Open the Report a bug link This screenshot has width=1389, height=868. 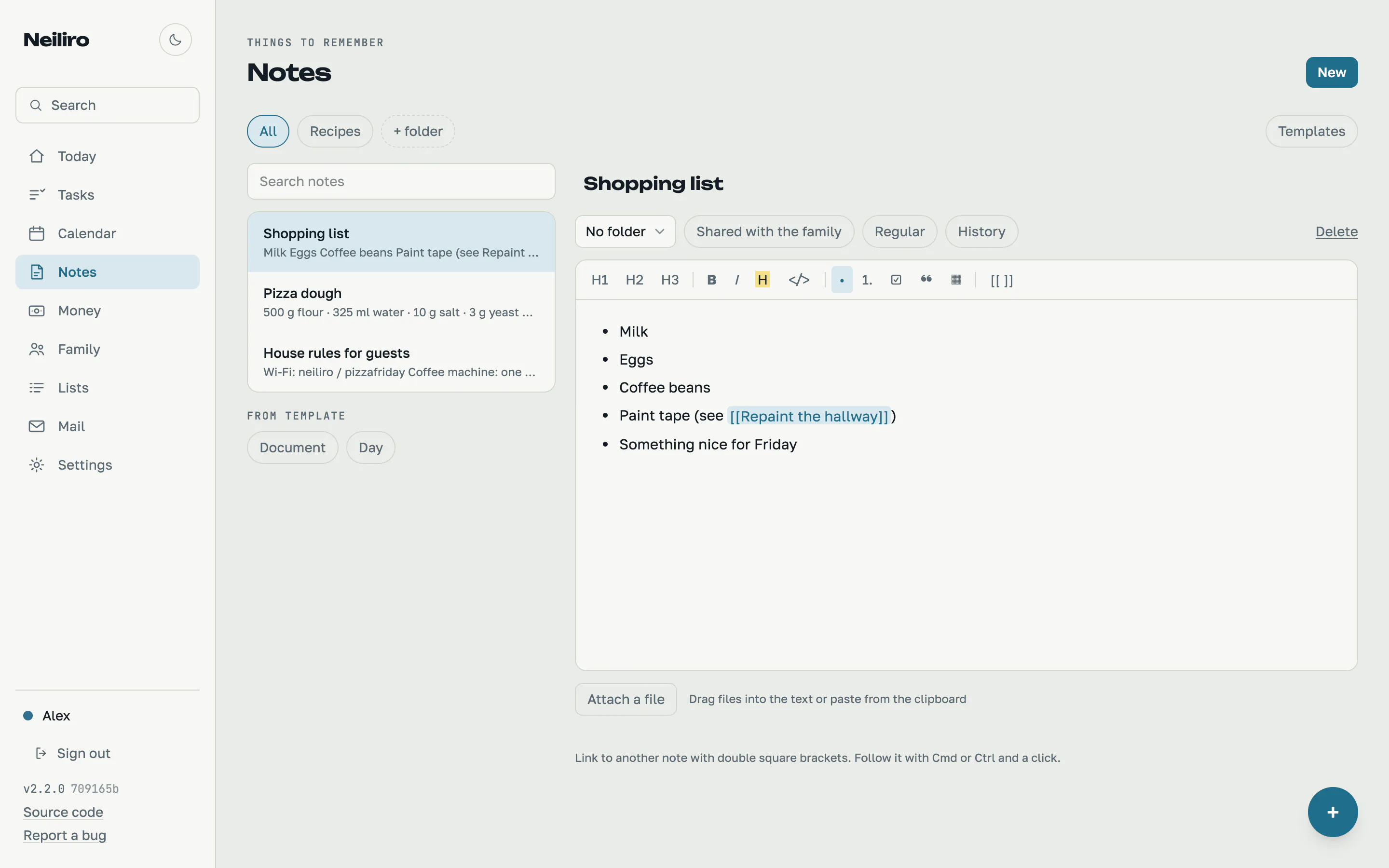click(65, 835)
